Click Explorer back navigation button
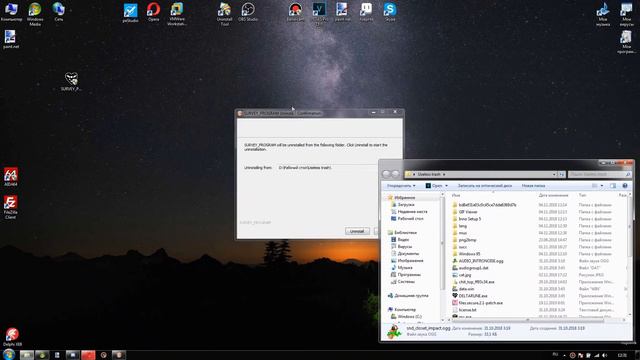This screenshot has width=640, height=360. pos(387,174)
